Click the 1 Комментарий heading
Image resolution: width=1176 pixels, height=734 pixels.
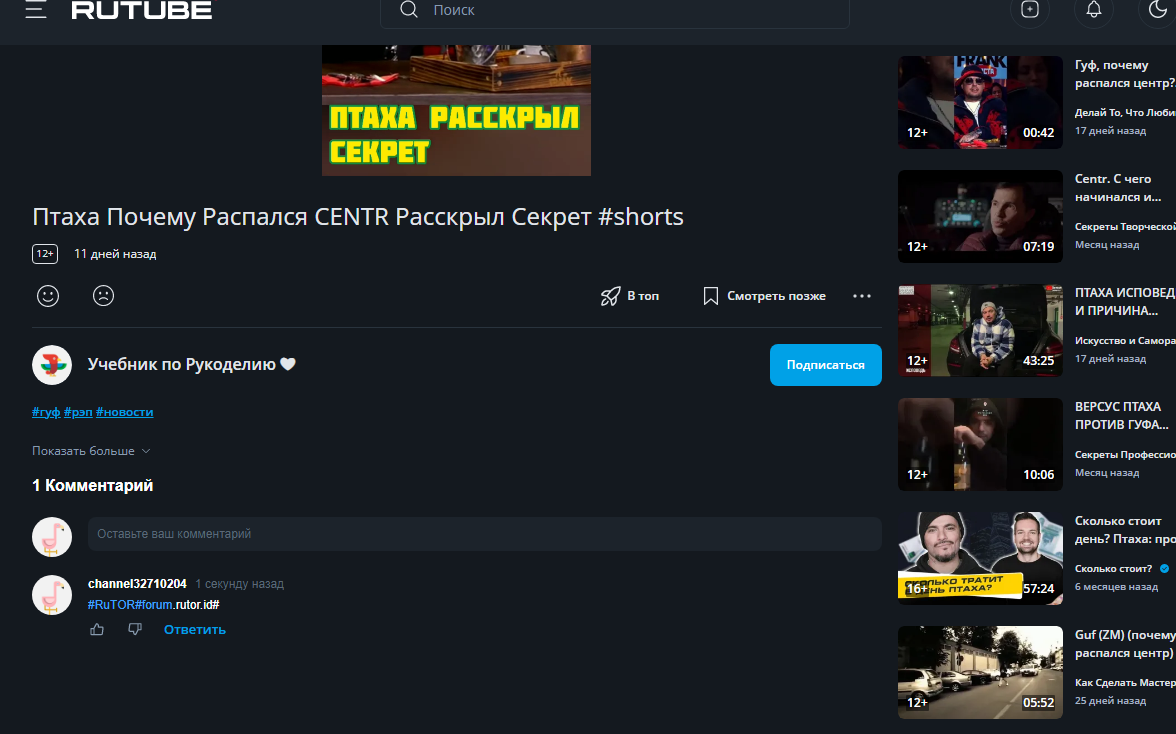(x=92, y=486)
